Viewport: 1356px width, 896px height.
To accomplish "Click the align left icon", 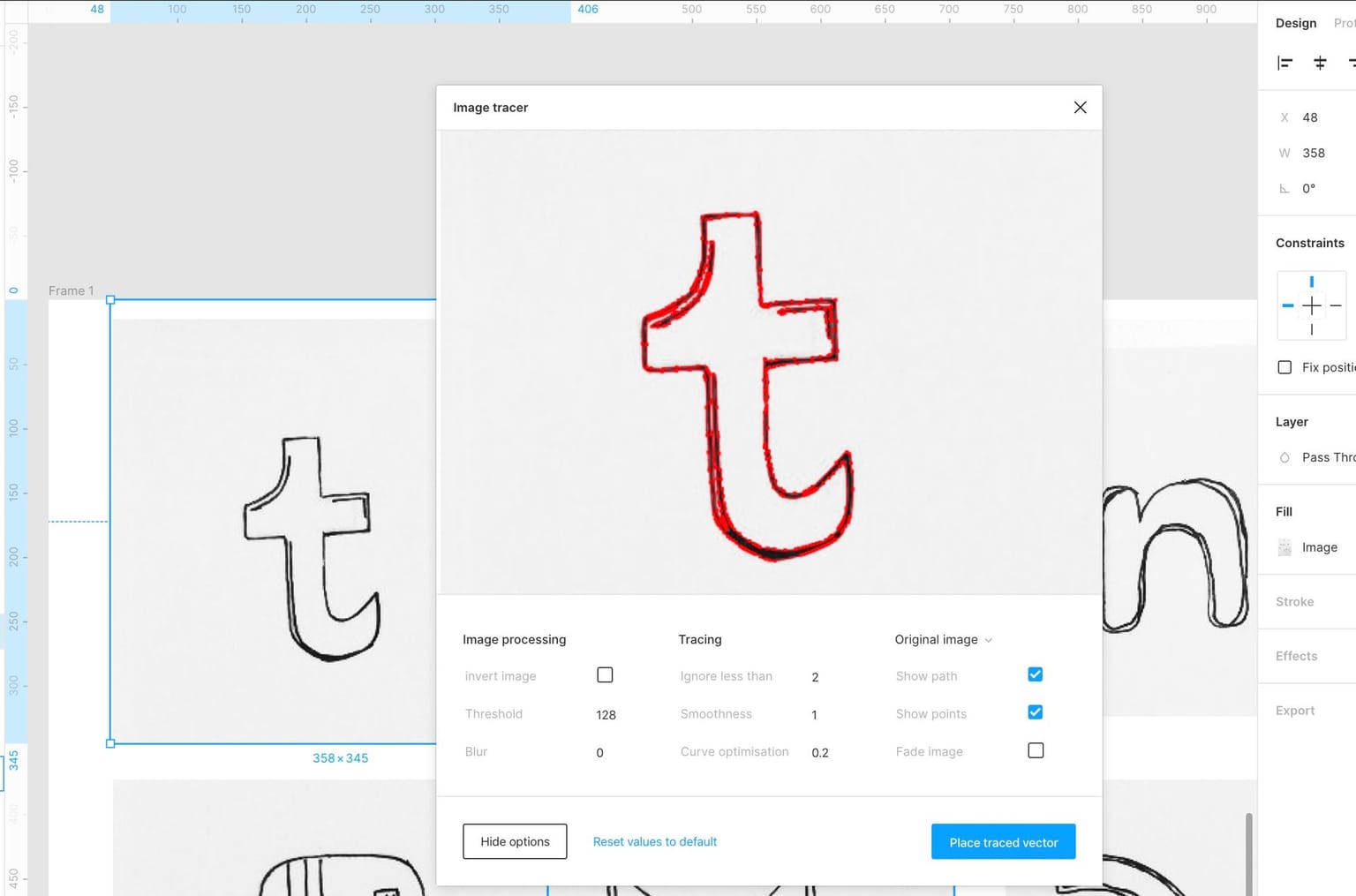I will tap(1285, 63).
